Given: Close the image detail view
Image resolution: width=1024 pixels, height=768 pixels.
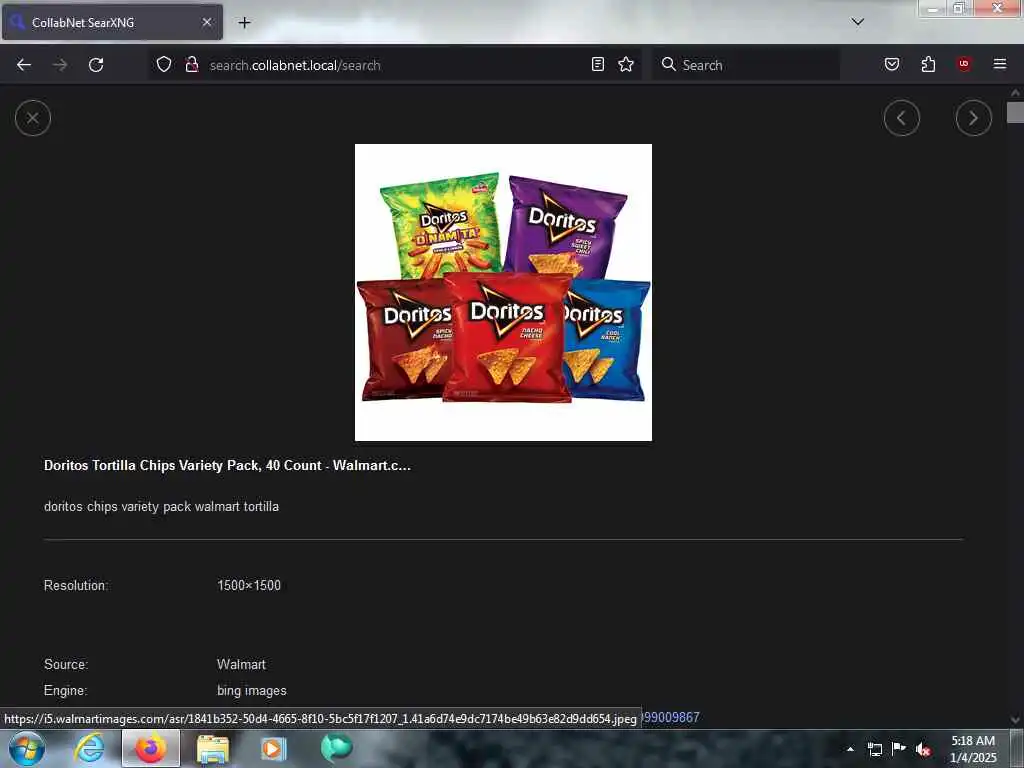Looking at the screenshot, I should pos(33,118).
